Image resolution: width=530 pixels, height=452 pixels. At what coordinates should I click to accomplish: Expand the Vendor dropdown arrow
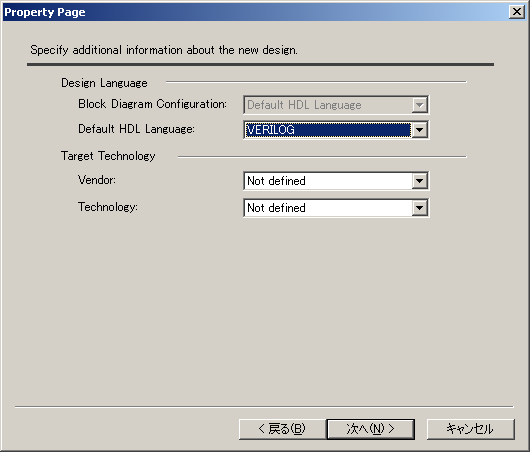pyautogui.click(x=419, y=181)
